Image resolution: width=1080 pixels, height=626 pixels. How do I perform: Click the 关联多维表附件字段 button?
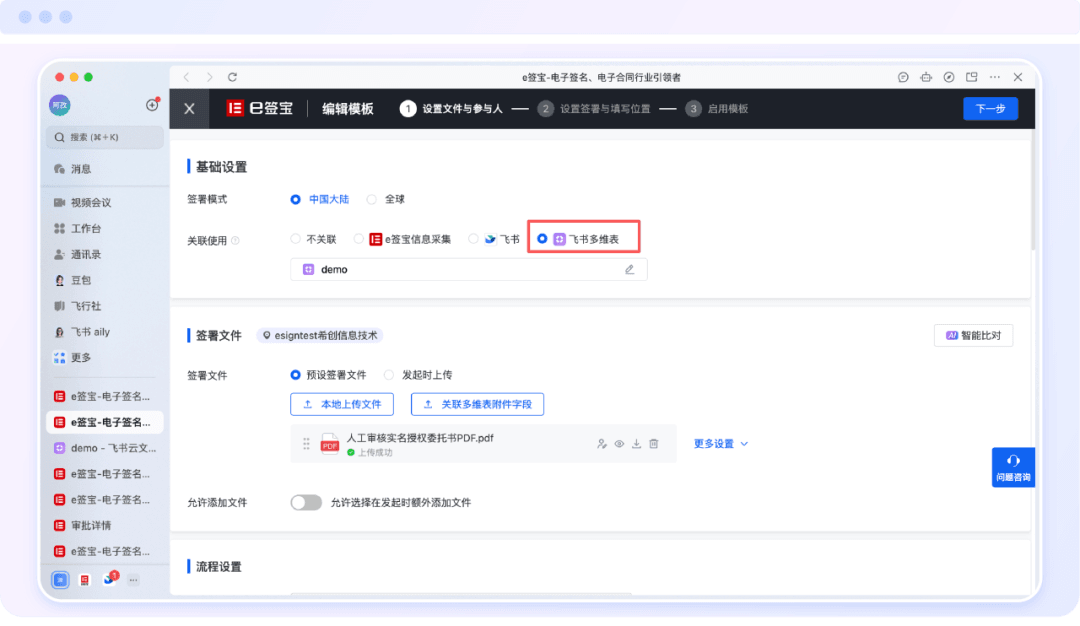(x=477, y=404)
